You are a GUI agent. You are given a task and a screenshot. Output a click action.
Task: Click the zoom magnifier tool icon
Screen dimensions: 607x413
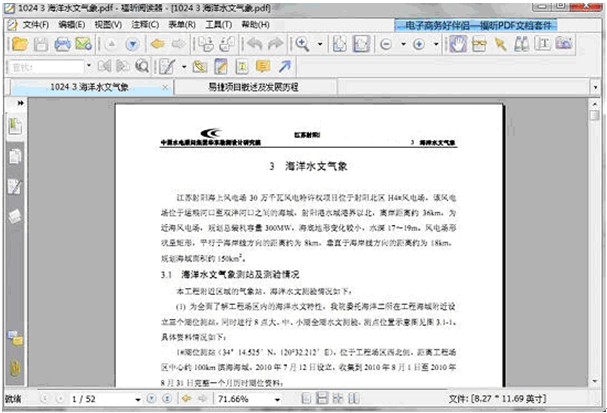301,45
